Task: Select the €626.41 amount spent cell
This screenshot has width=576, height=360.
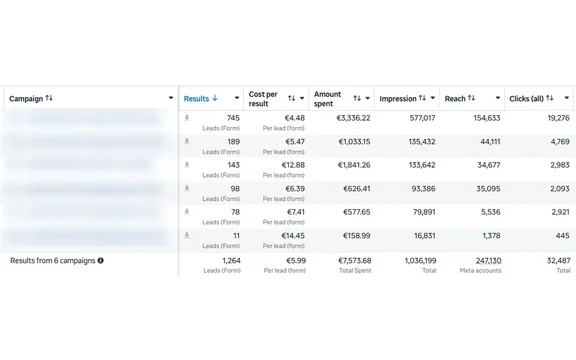Action: click(357, 188)
